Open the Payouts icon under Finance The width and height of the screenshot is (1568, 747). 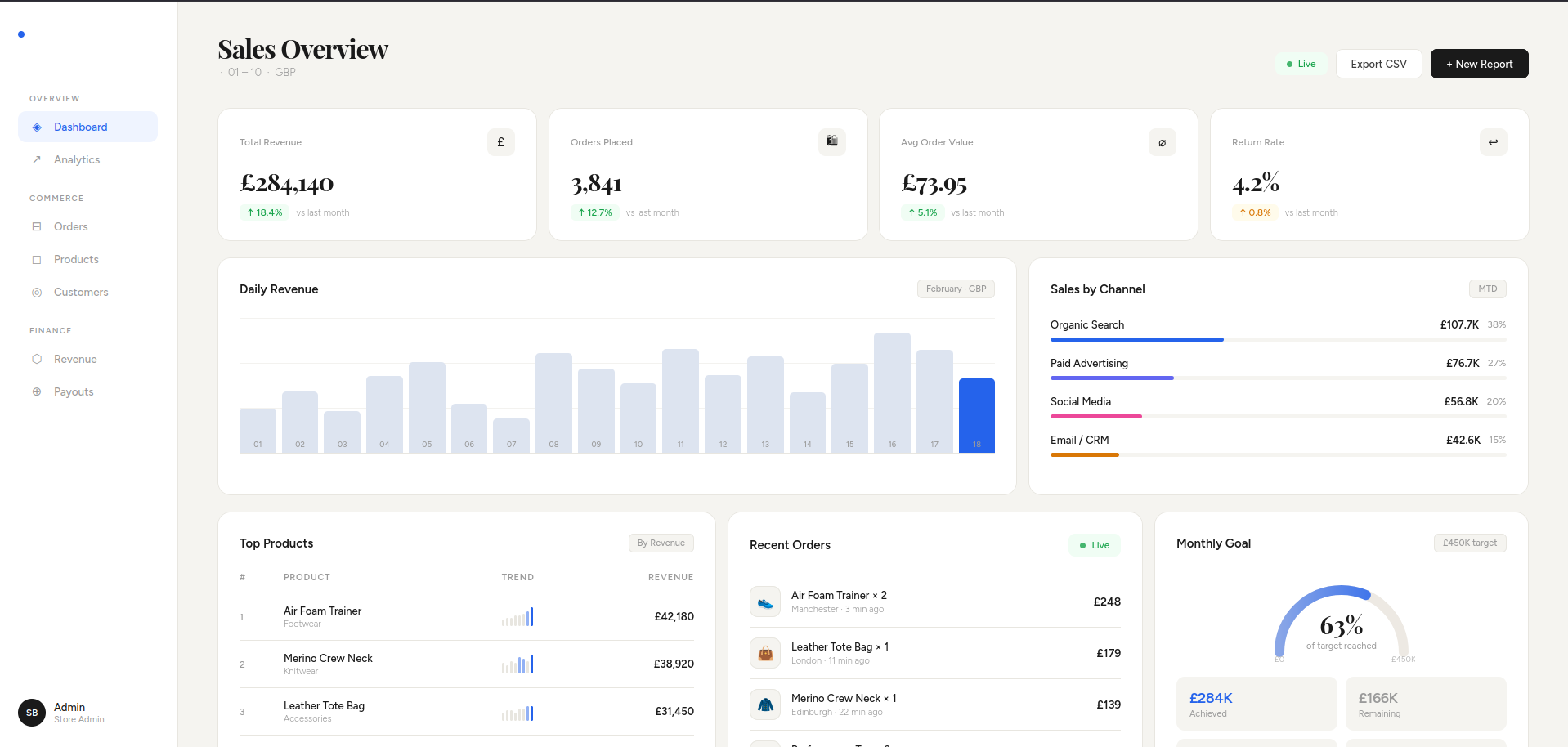tap(37, 391)
